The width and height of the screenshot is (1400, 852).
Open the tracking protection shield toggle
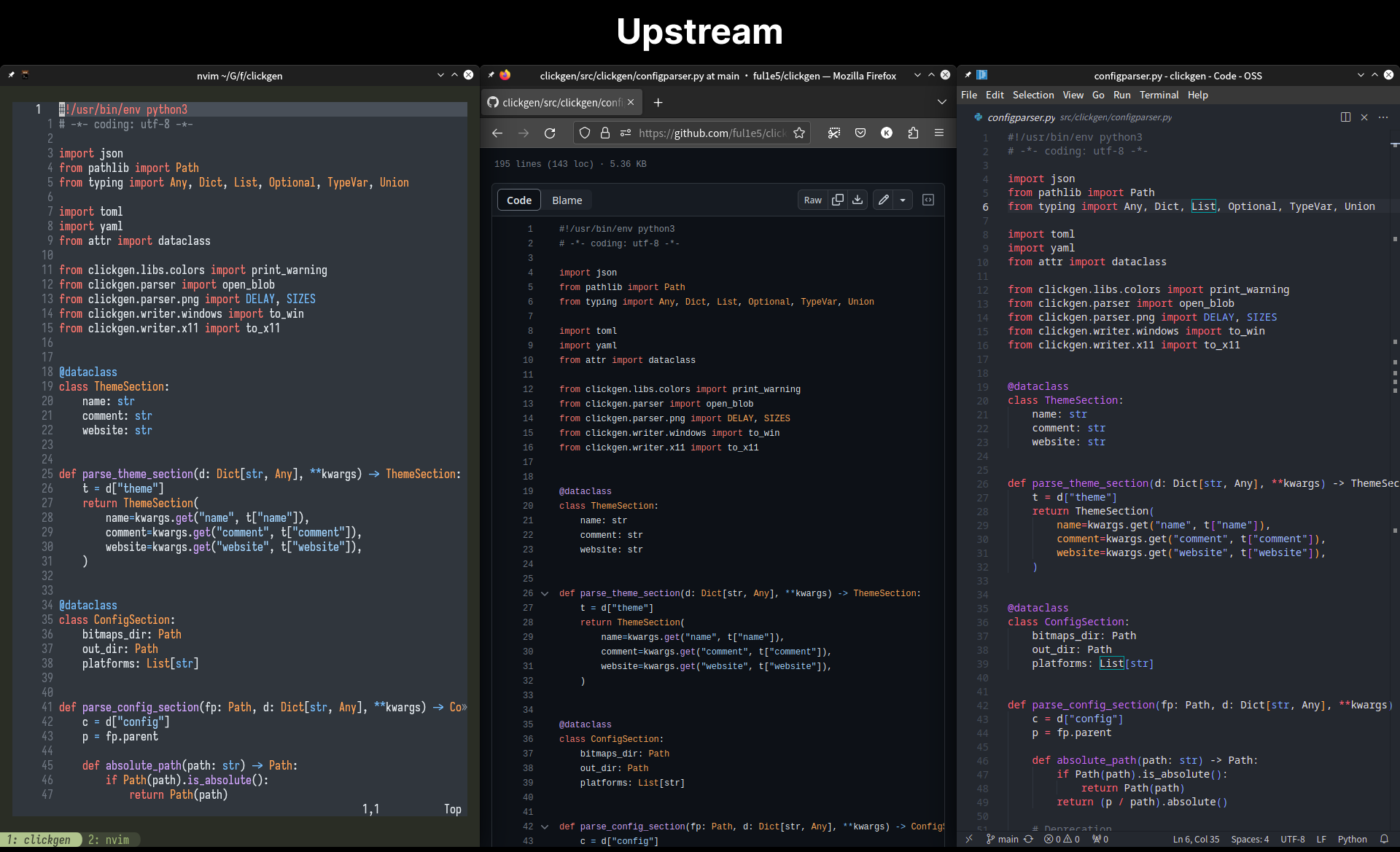(583, 133)
